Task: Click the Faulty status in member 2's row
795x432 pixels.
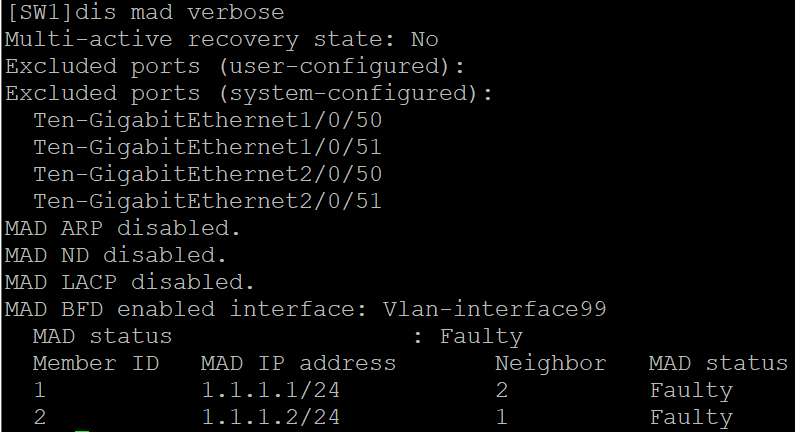Action: (x=691, y=417)
